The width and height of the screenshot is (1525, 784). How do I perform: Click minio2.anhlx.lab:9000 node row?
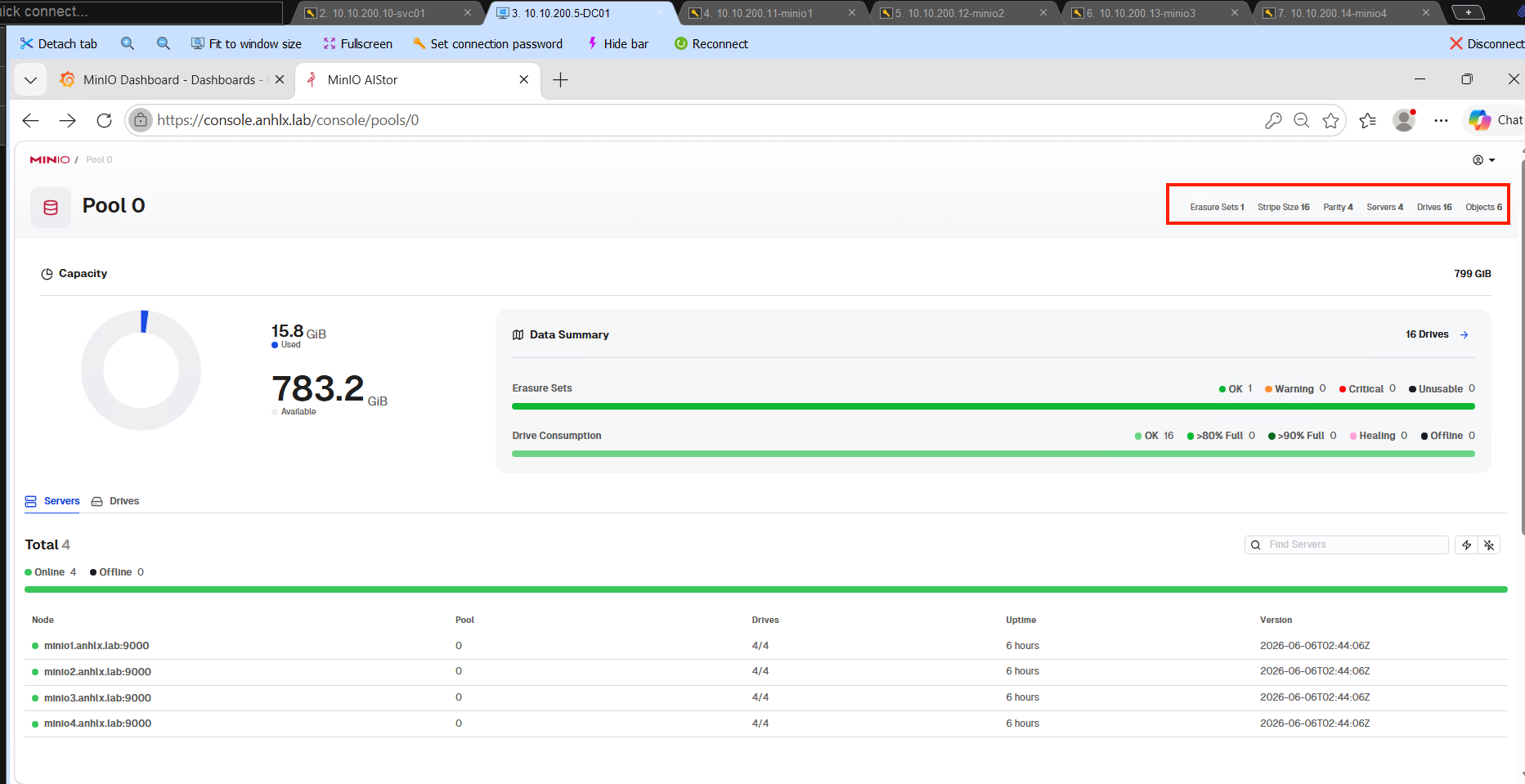tap(766, 672)
